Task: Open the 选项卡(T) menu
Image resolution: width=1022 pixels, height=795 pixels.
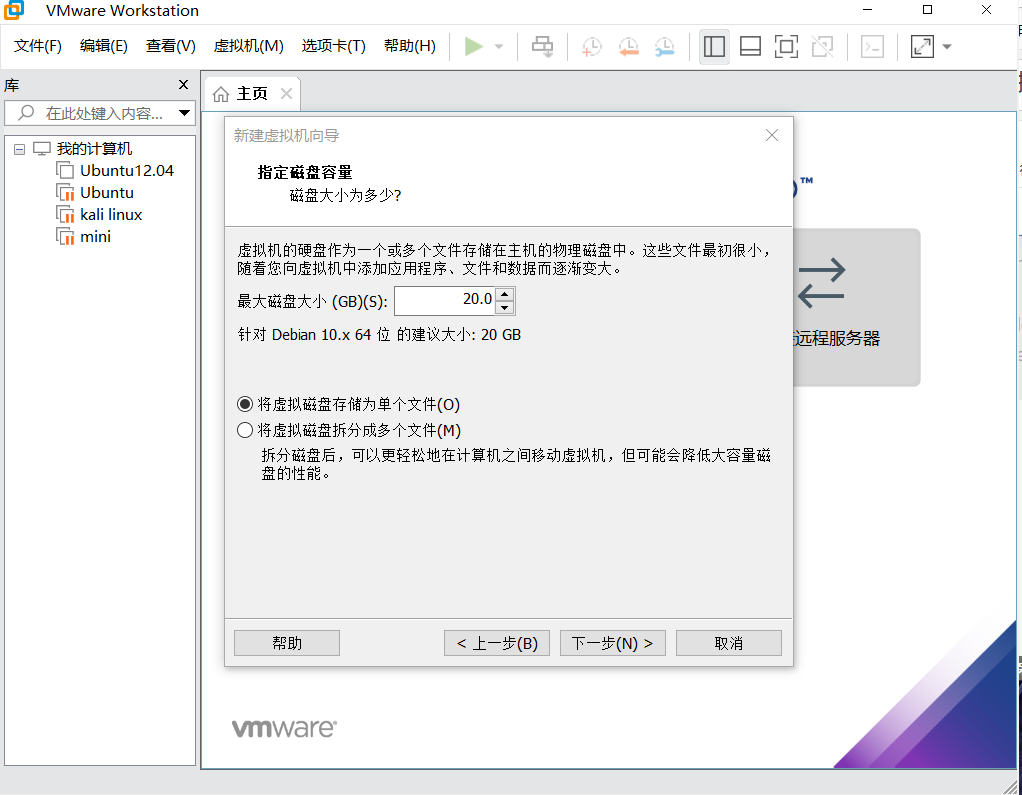Action: coord(334,46)
